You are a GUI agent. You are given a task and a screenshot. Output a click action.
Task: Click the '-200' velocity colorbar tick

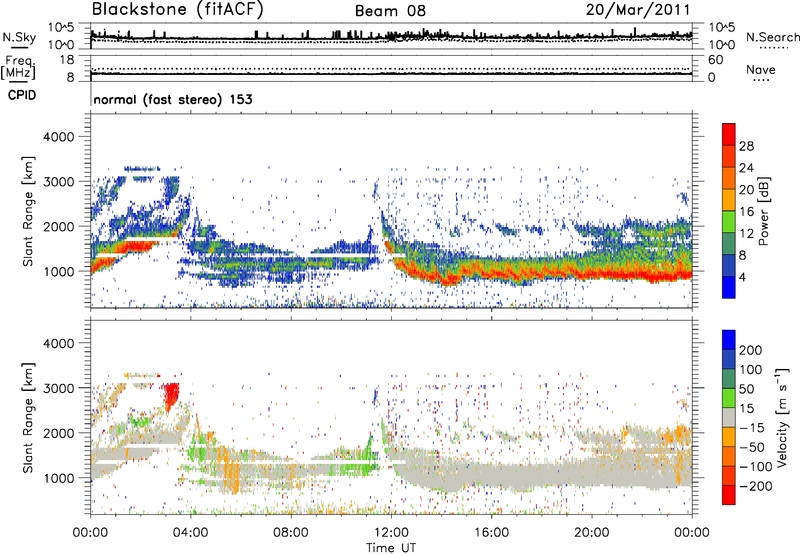(x=756, y=486)
